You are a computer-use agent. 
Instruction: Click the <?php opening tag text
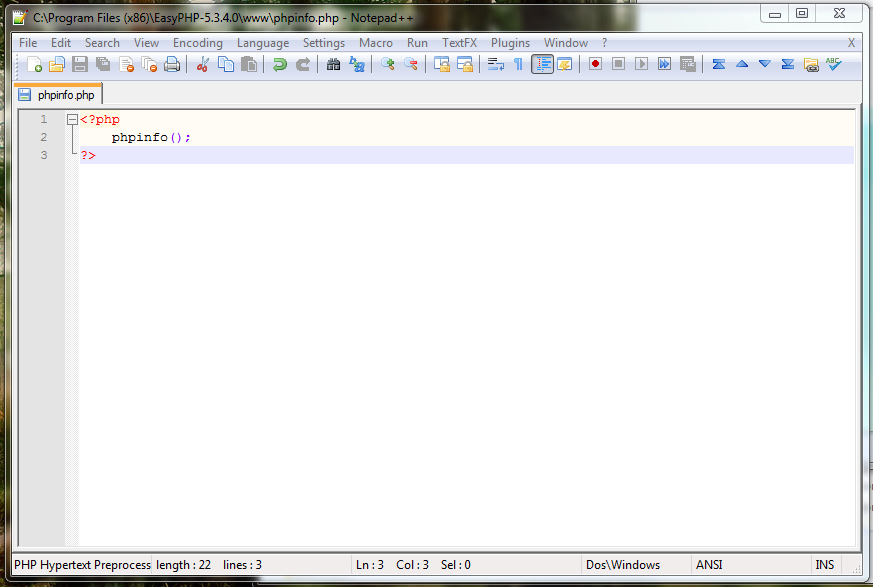point(100,119)
